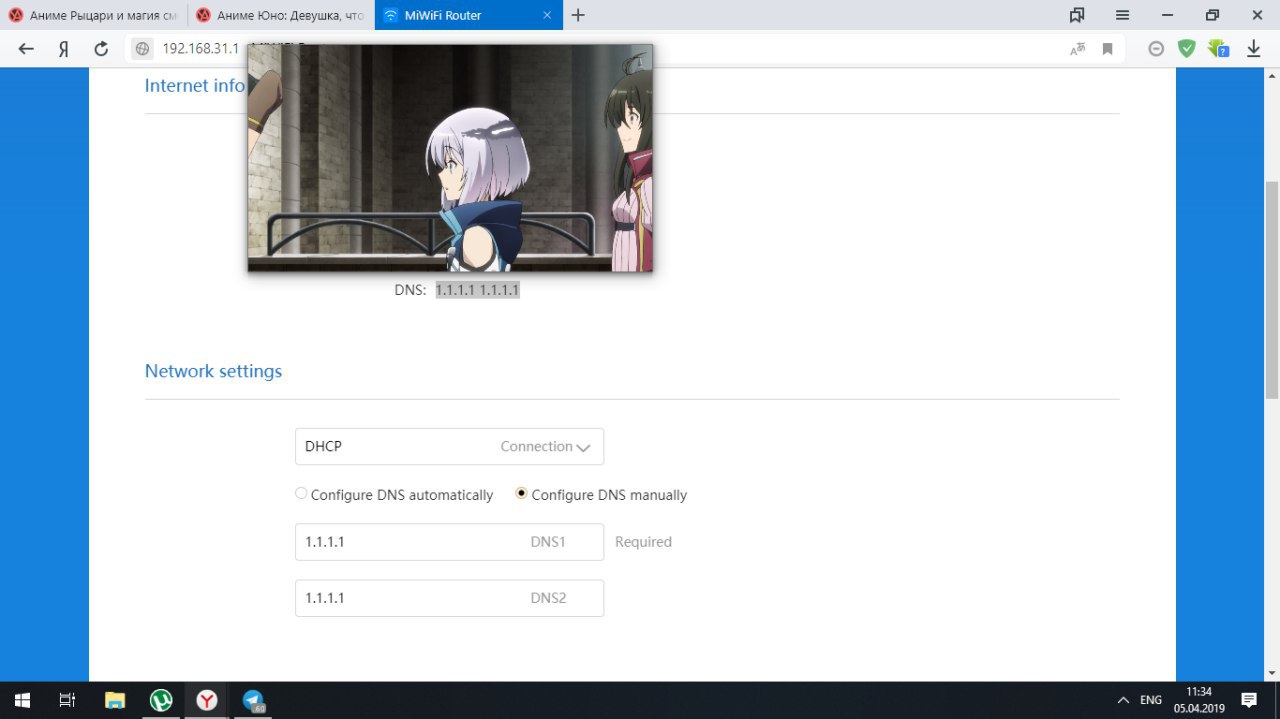Reload the router page
Image resolution: width=1280 pixels, height=719 pixels.
(100, 49)
